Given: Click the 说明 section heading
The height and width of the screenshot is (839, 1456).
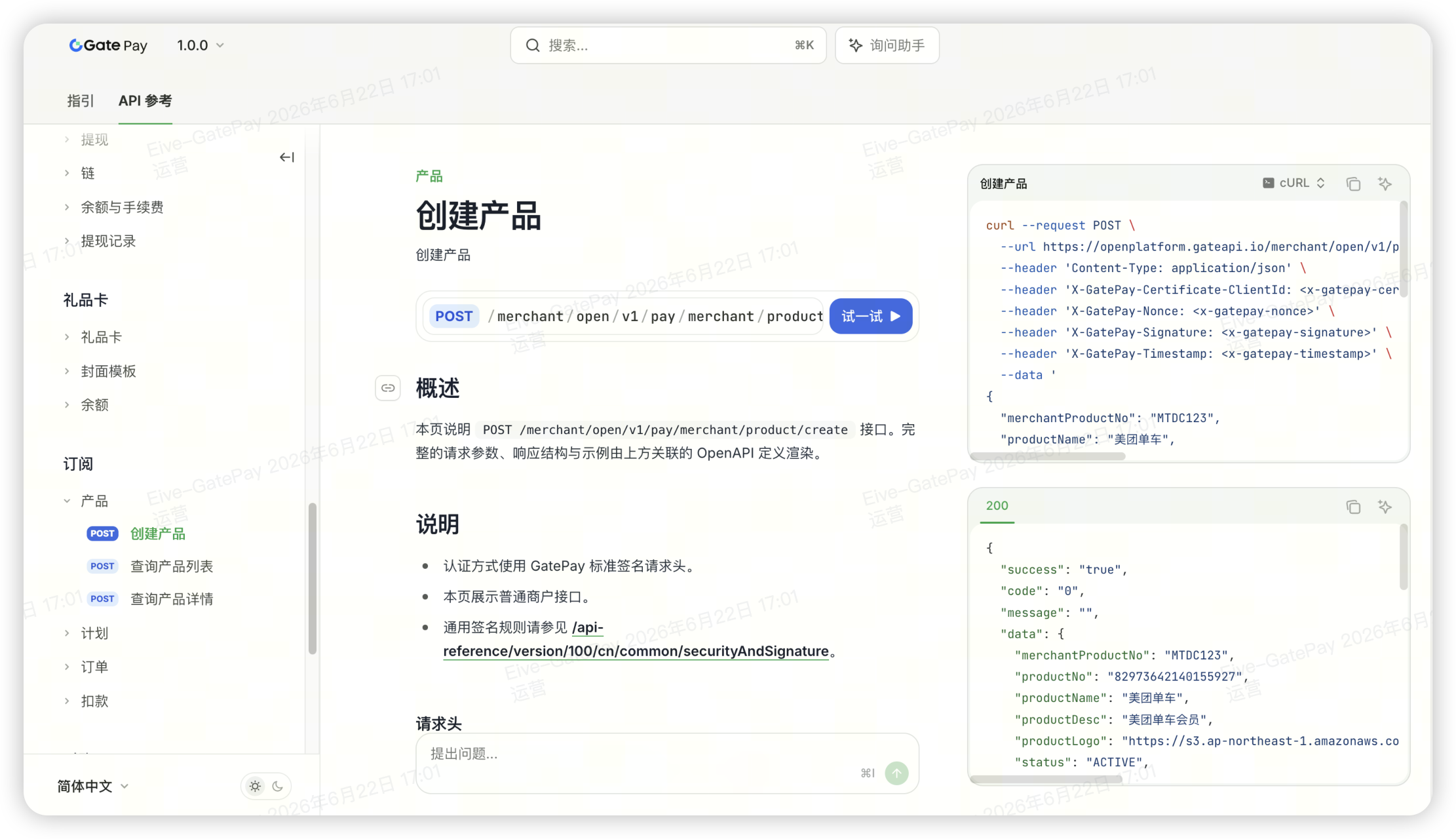Looking at the screenshot, I should (438, 524).
